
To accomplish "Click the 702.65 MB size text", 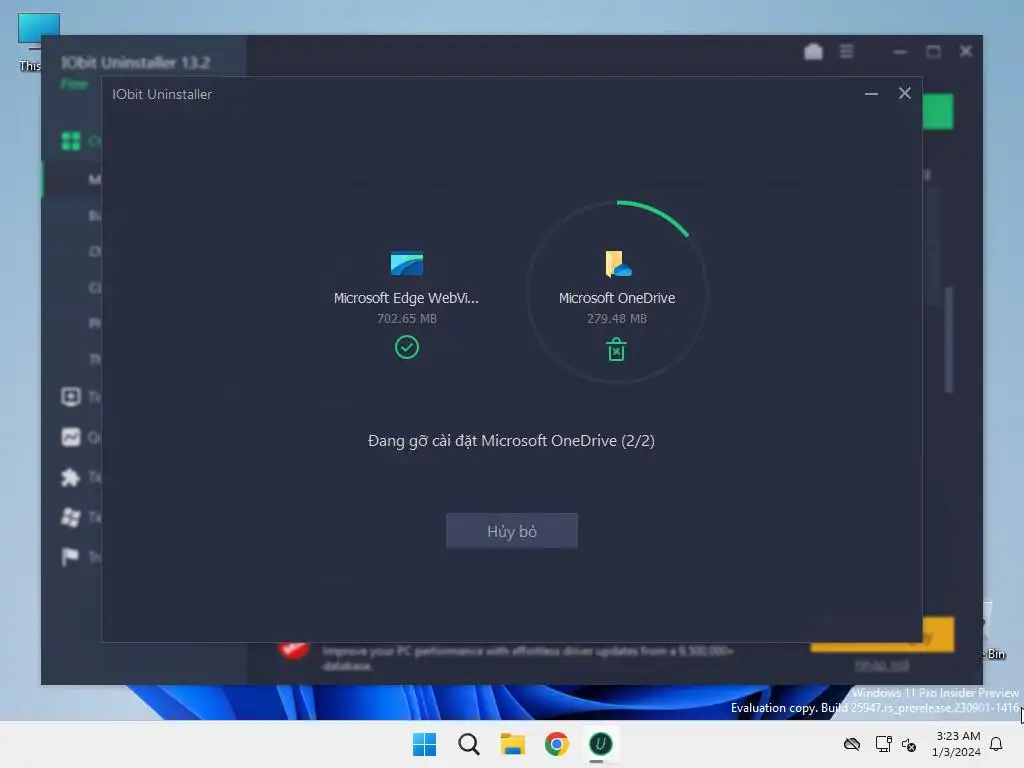I will (x=406, y=319).
